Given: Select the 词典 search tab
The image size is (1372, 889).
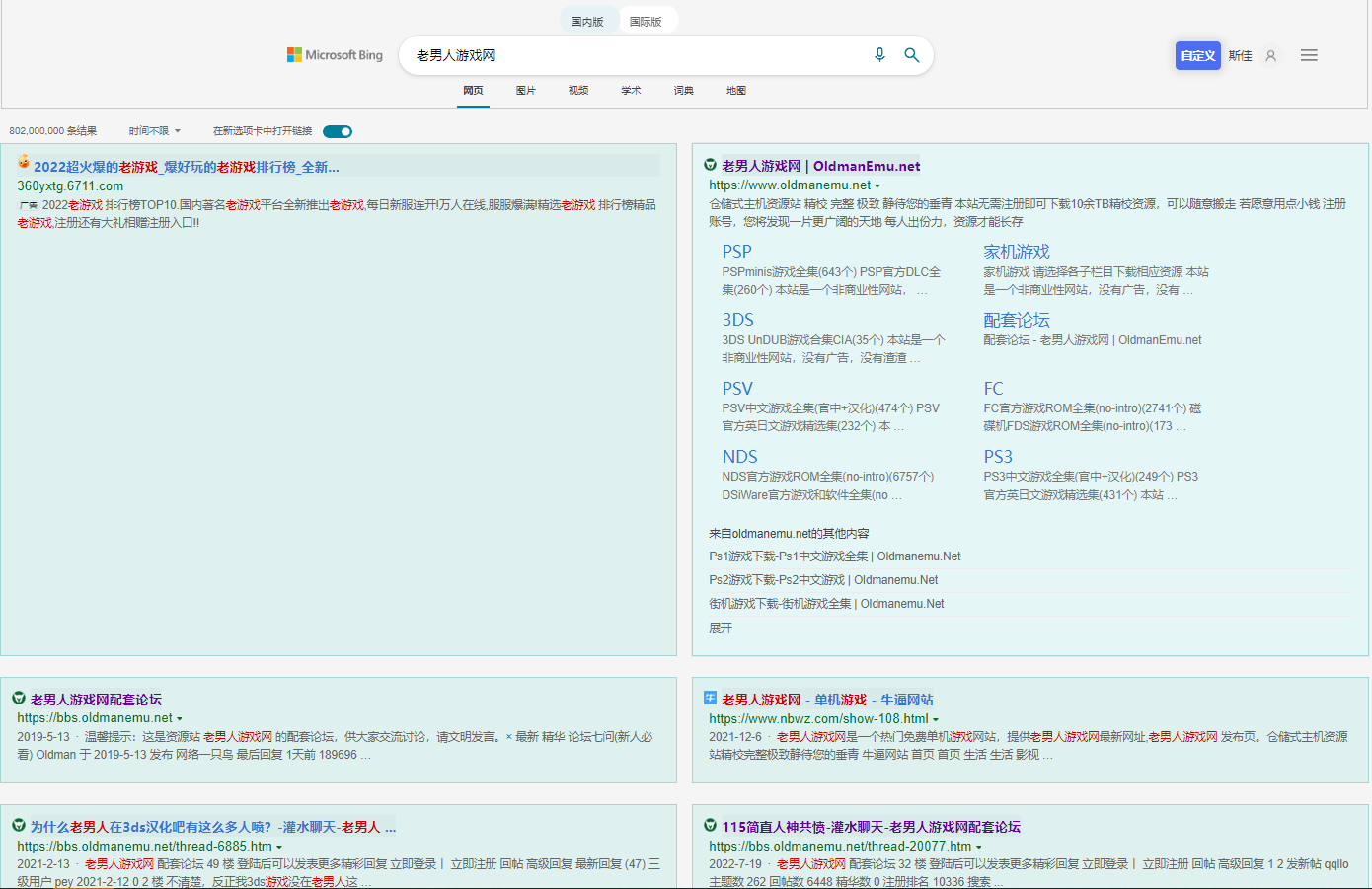Looking at the screenshot, I should [x=684, y=91].
